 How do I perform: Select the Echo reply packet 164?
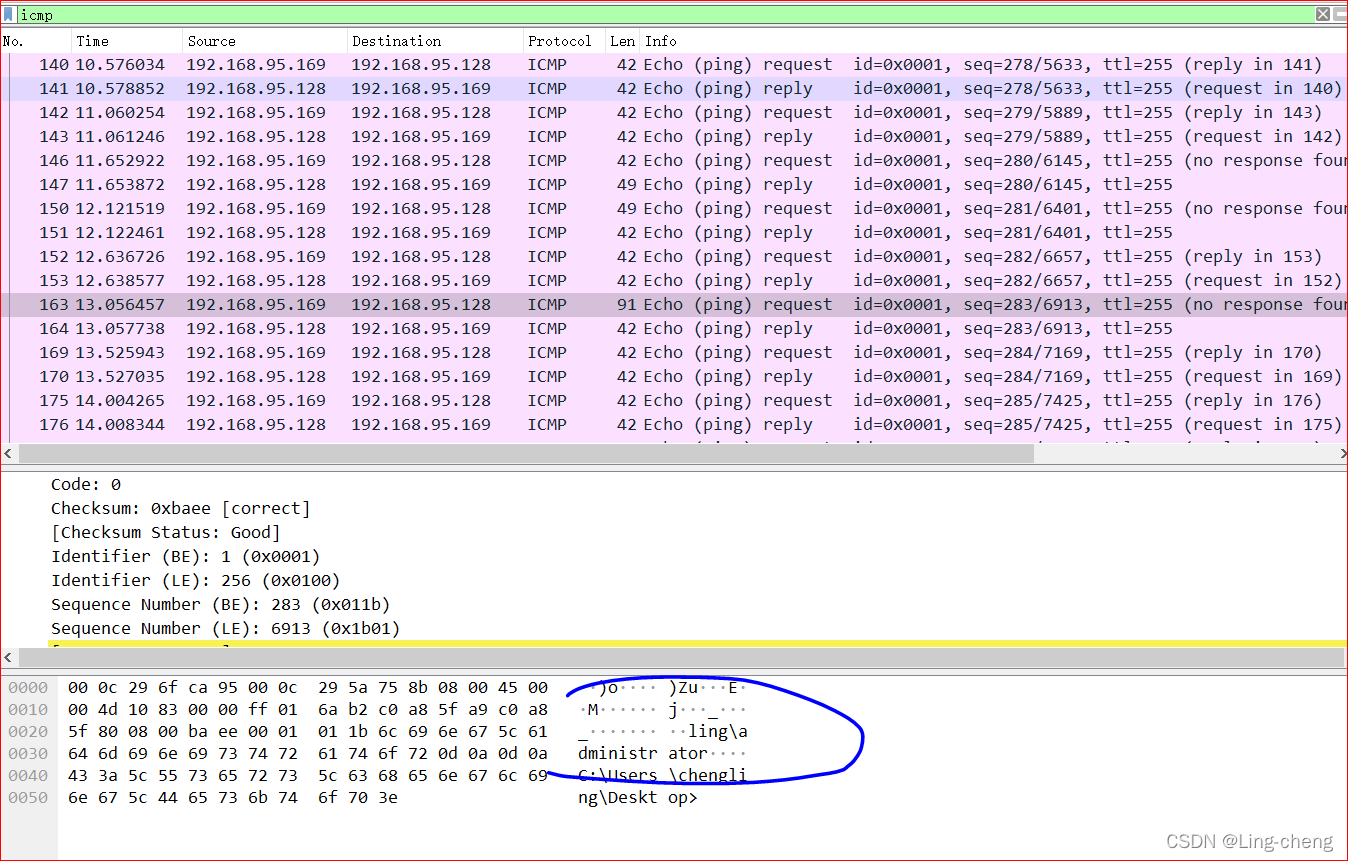300,328
